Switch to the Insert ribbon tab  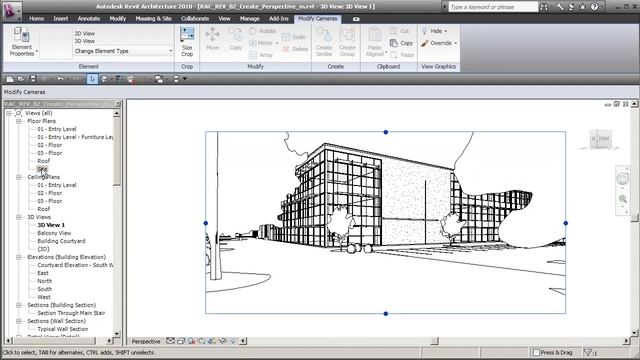[x=61, y=19]
